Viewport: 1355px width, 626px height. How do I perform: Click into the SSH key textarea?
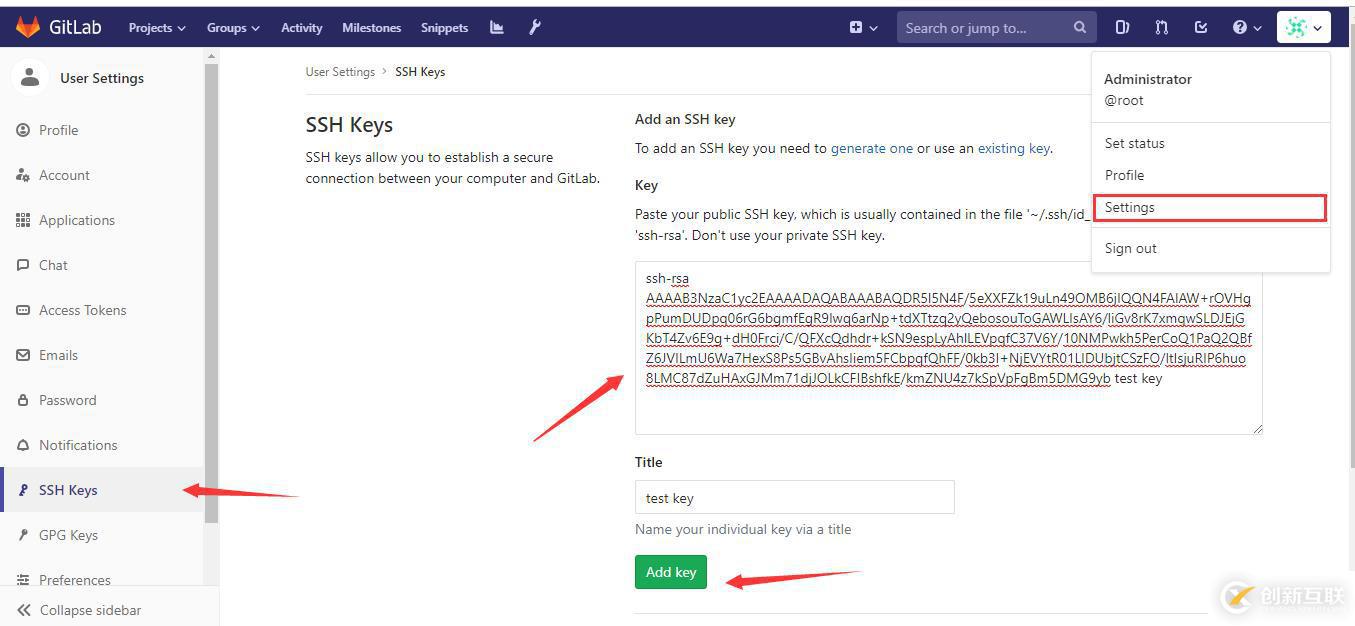pyautogui.click(x=949, y=348)
